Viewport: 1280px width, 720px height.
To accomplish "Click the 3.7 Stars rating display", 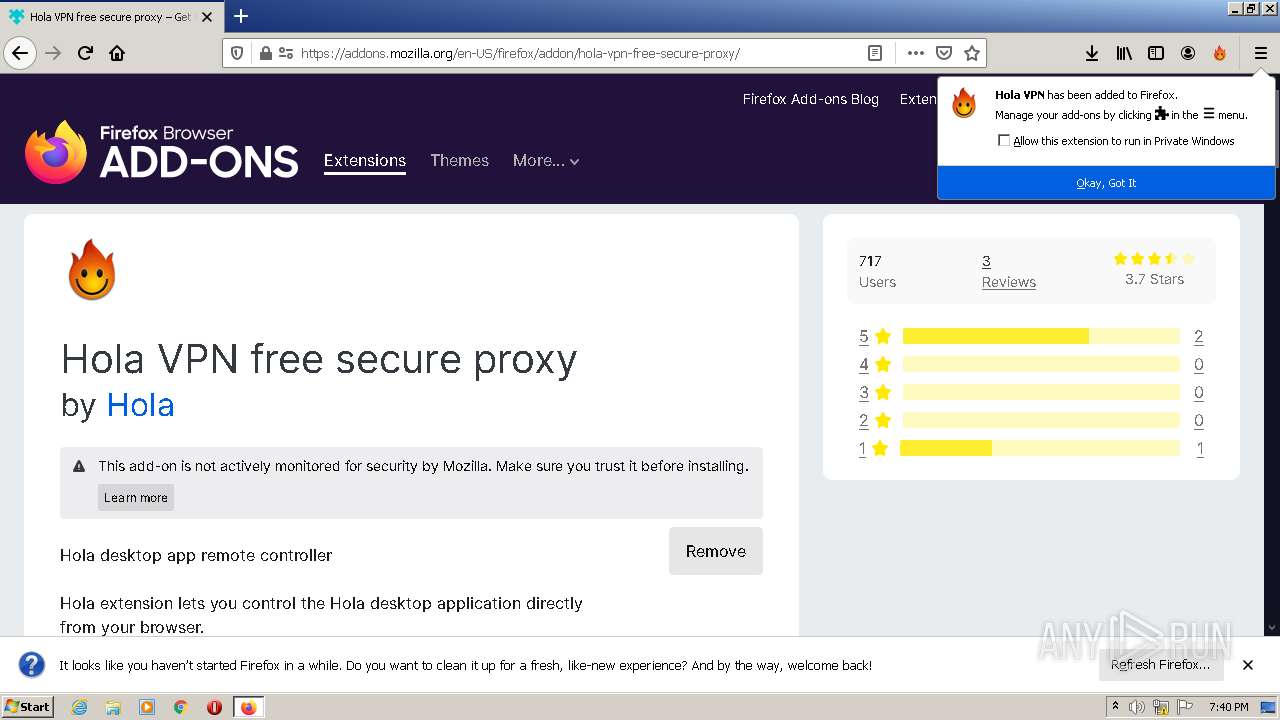I will coord(1154,270).
